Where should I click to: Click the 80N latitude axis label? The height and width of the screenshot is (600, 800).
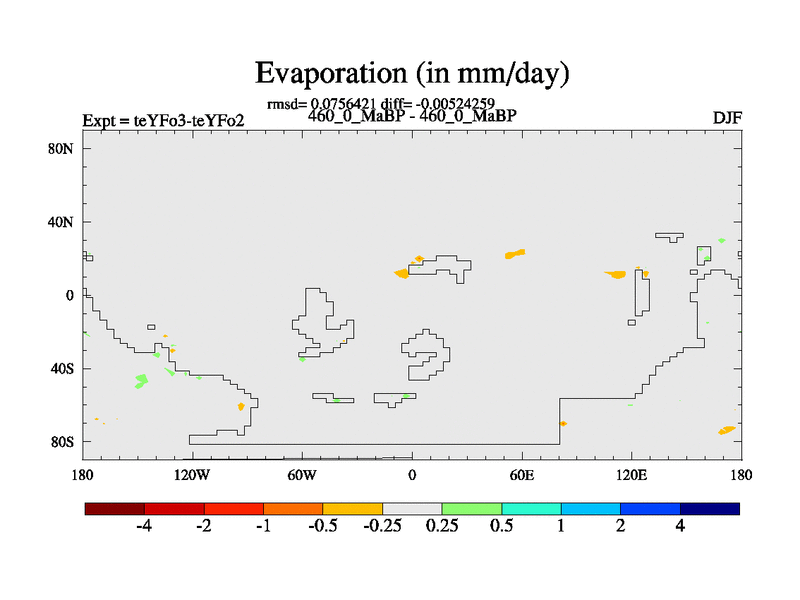[x=62, y=148]
